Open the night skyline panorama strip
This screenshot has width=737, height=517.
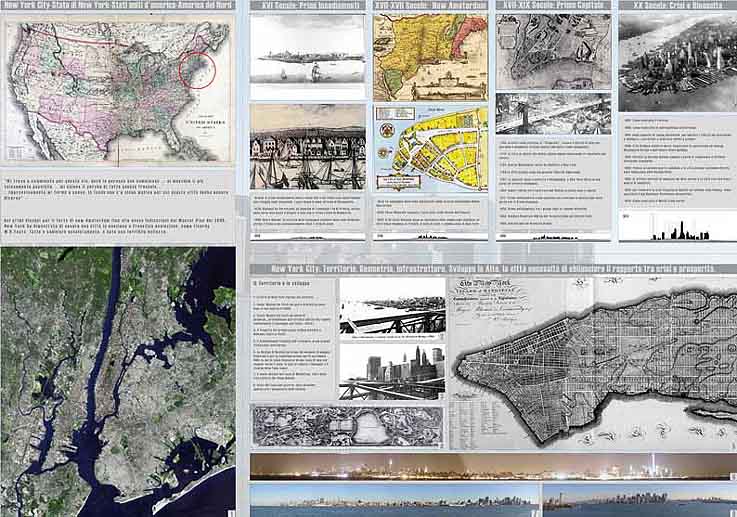point(493,467)
